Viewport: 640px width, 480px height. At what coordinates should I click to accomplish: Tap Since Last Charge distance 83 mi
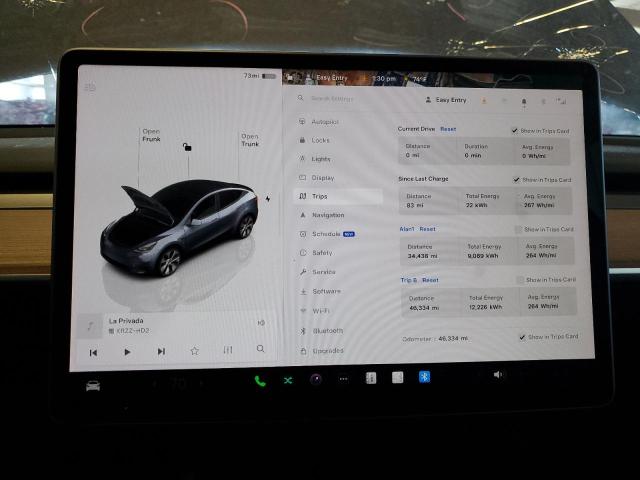pos(415,205)
